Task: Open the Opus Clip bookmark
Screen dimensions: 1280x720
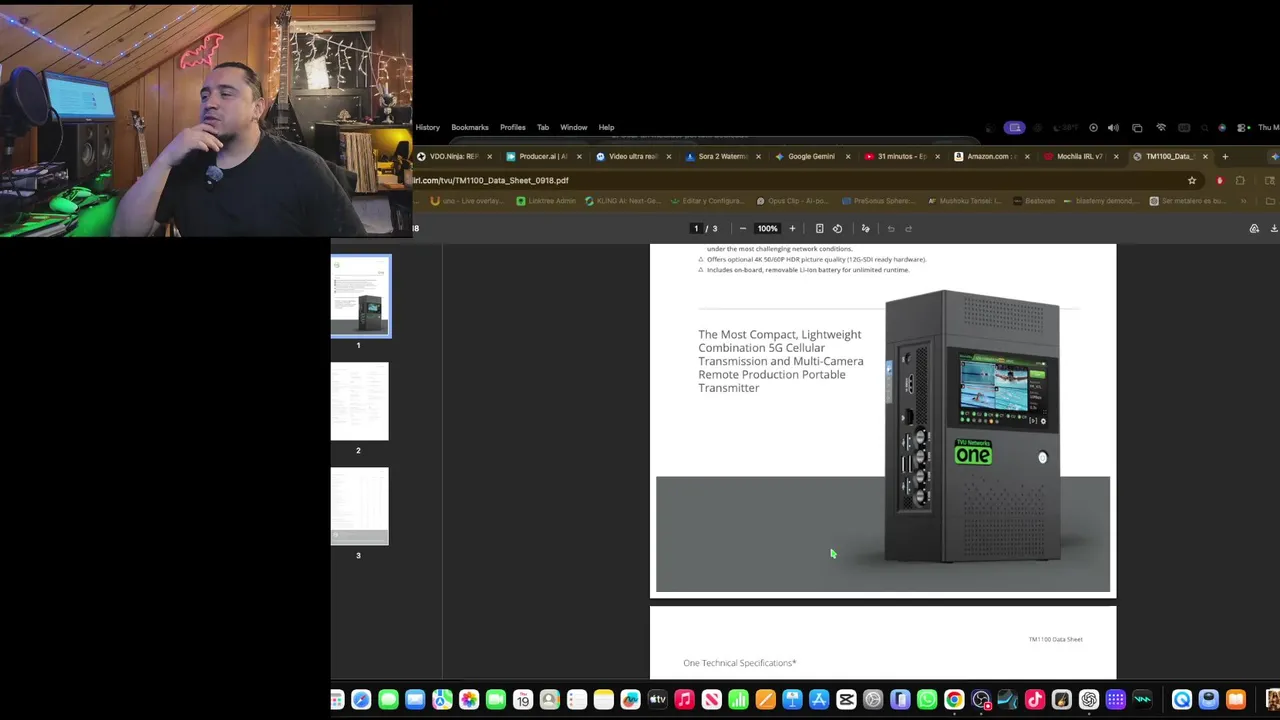Action: click(793, 201)
